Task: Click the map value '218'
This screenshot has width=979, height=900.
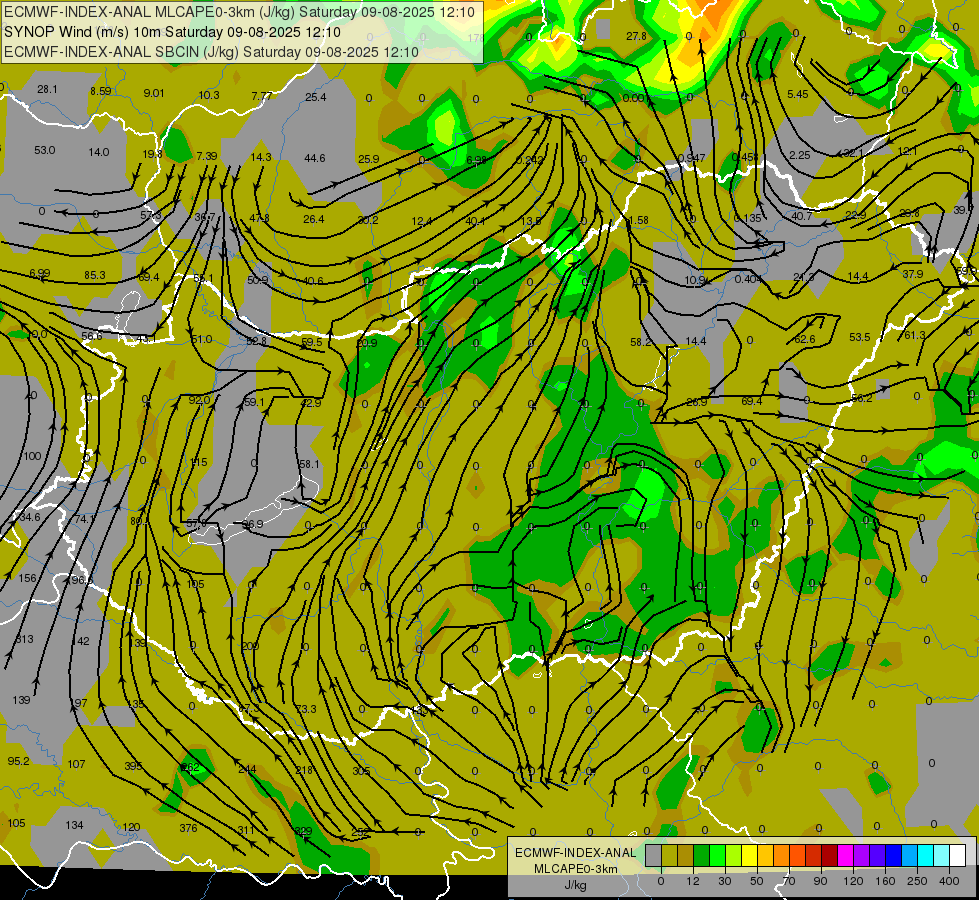Action: pyautogui.click(x=304, y=770)
